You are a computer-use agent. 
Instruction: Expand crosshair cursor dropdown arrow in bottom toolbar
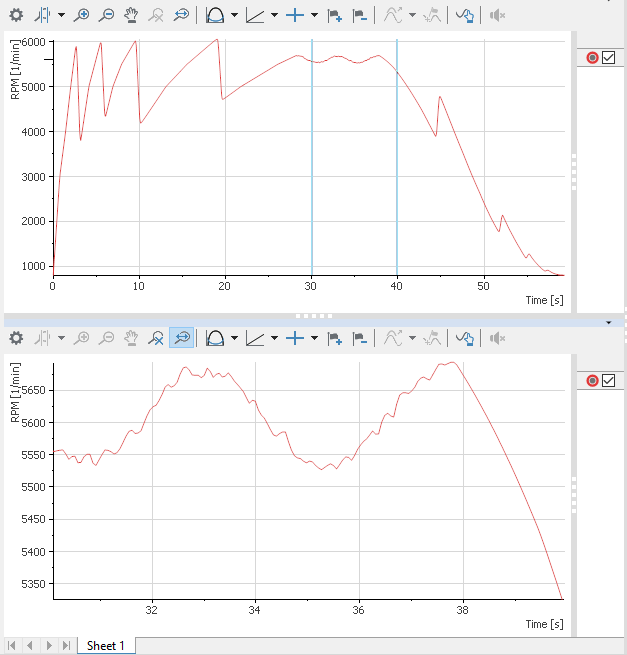point(314,338)
